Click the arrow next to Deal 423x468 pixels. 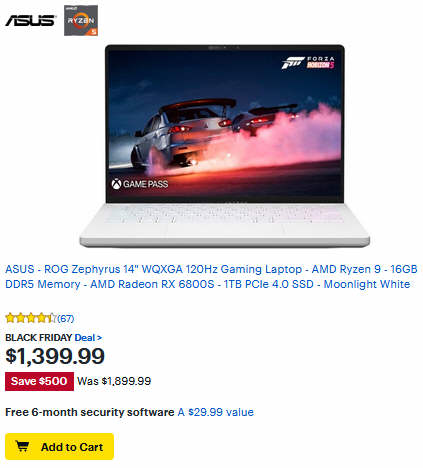click(x=99, y=338)
